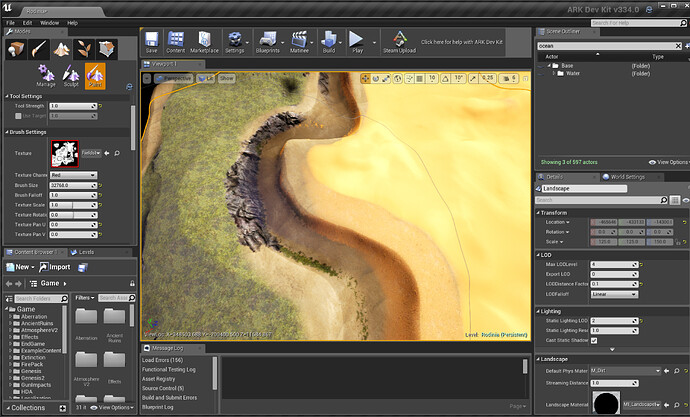The height and width of the screenshot is (417, 690).
Task: Select Load Errors (156) in Message Log
Action: (162, 360)
